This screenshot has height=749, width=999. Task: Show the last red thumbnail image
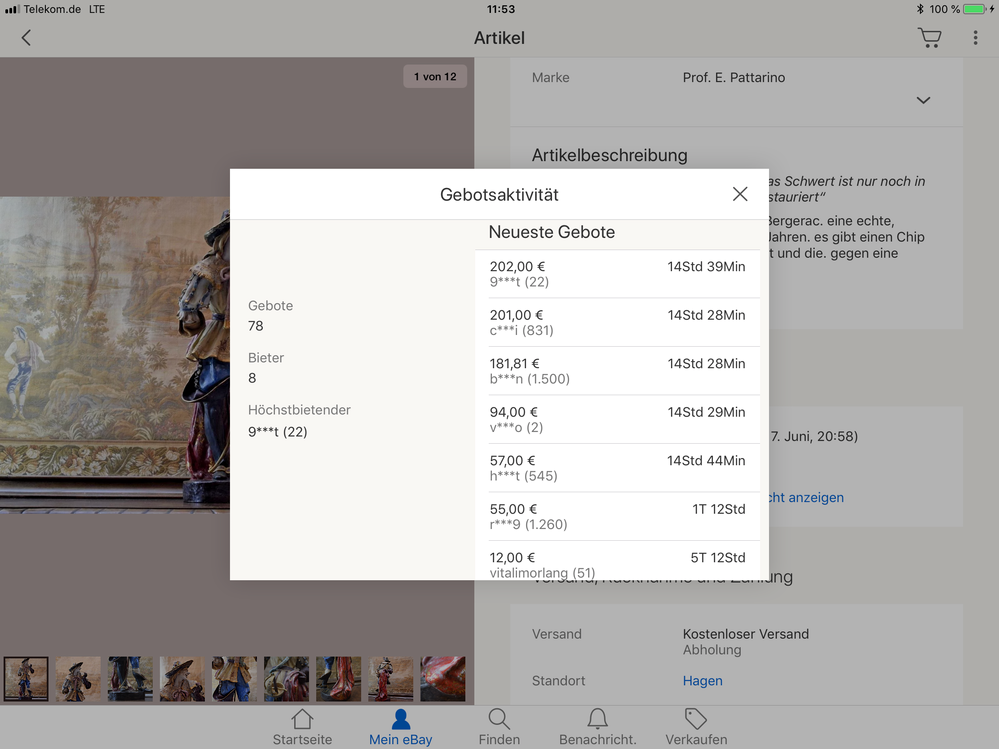click(x=442, y=679)
